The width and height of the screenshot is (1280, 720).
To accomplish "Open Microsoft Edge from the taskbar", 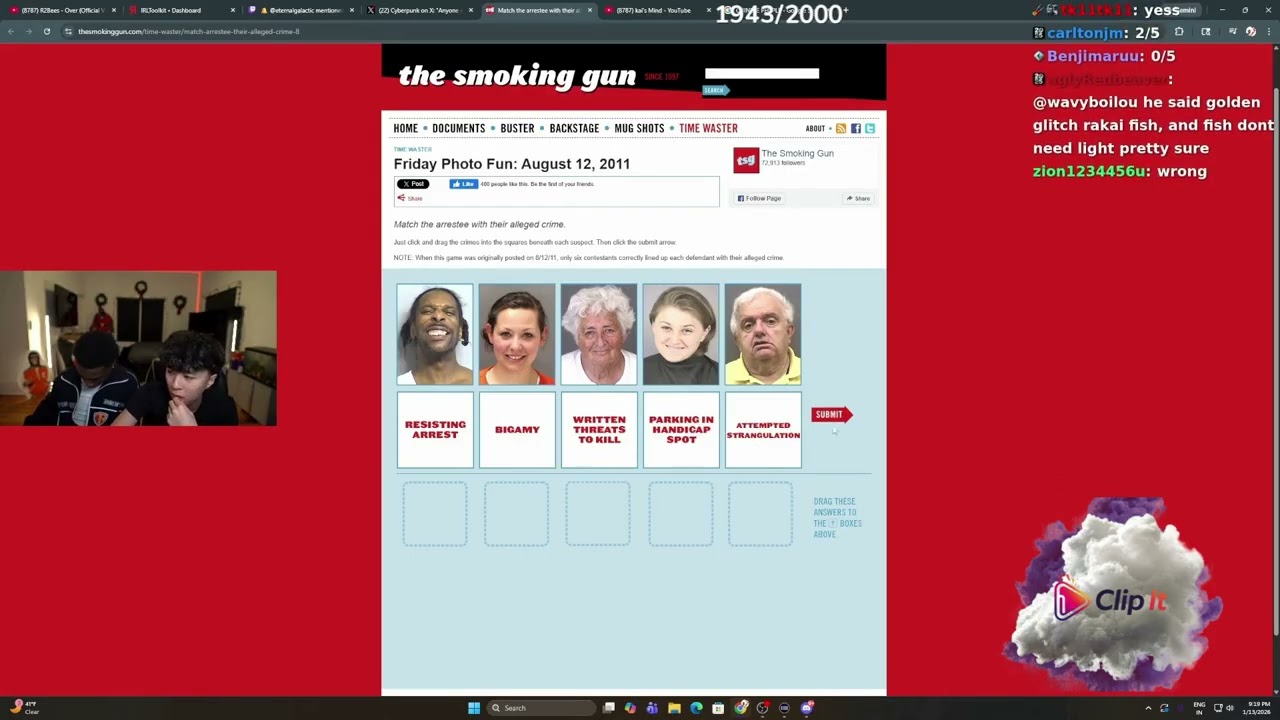I will (696, 708).
